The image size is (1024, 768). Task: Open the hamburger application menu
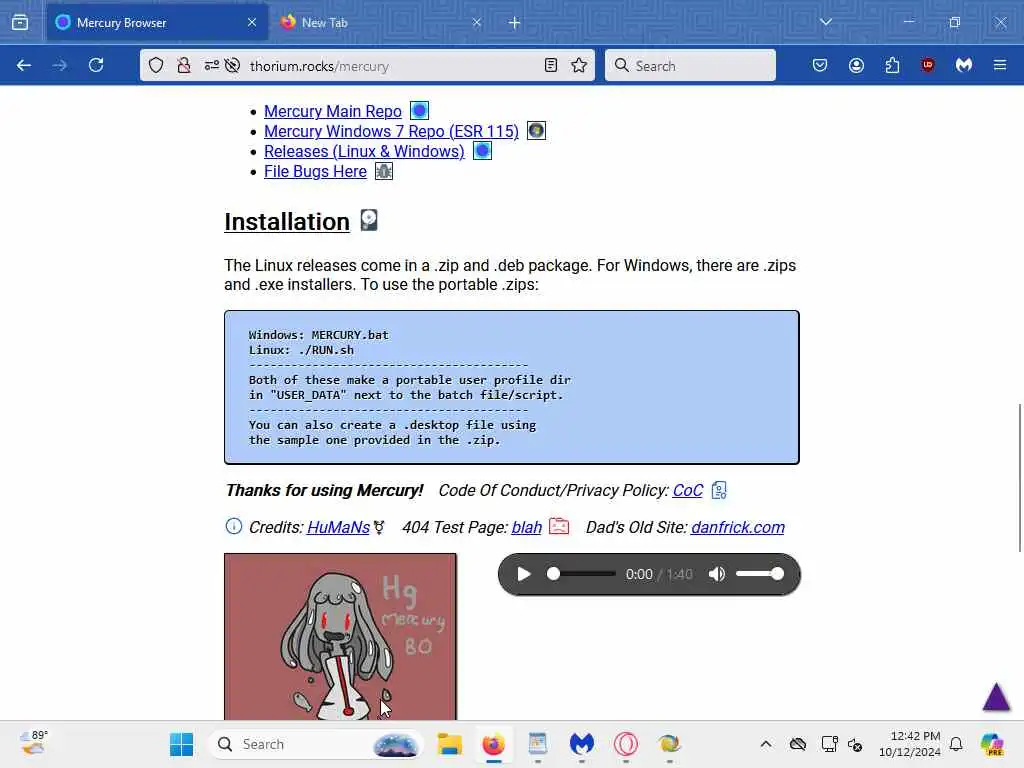(1000, 65)
